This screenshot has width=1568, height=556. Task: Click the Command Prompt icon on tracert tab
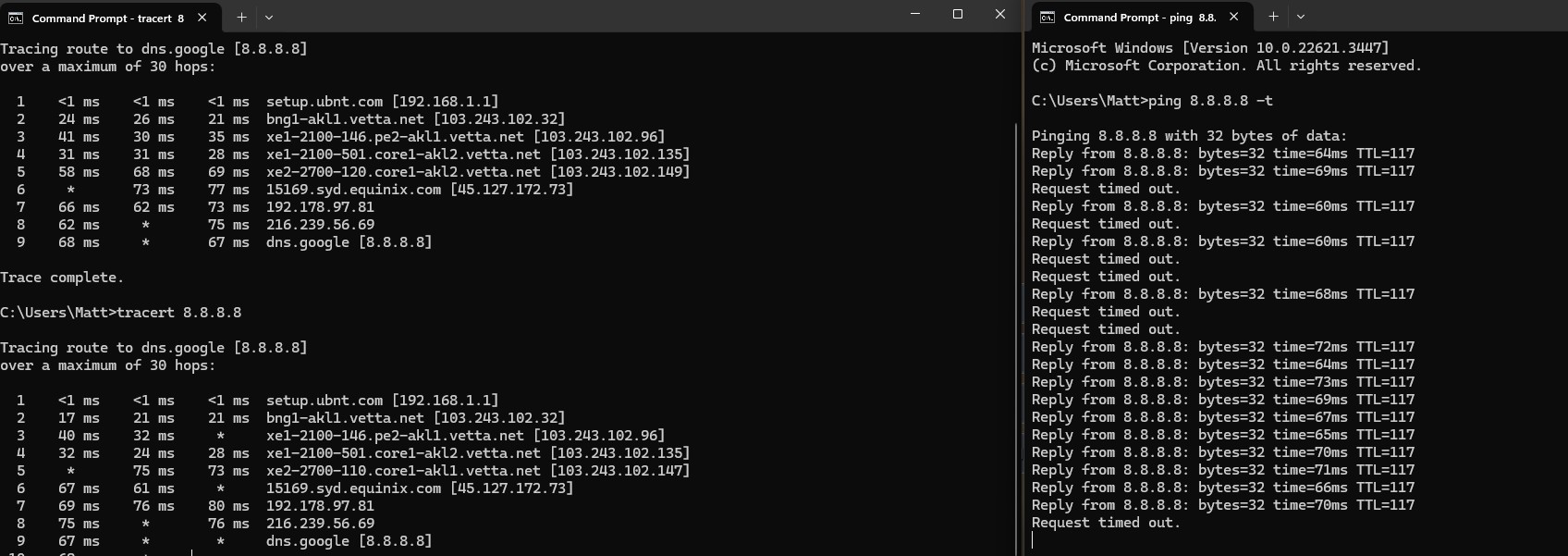(x=16, y=18)
